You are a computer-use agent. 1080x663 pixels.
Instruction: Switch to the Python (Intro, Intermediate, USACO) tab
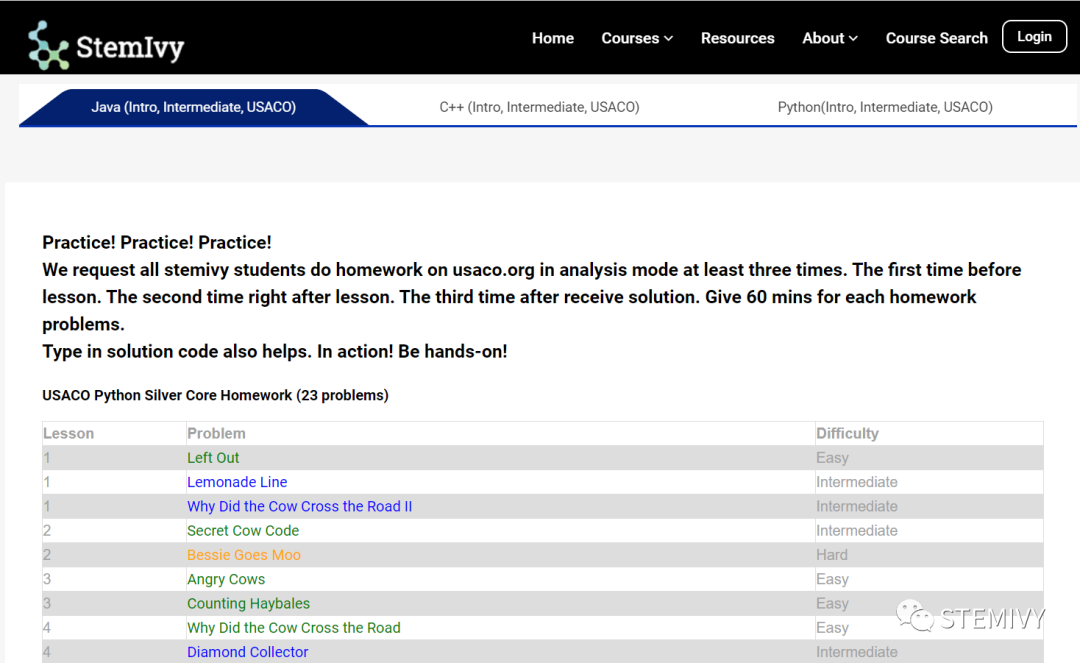click(885, 107)
